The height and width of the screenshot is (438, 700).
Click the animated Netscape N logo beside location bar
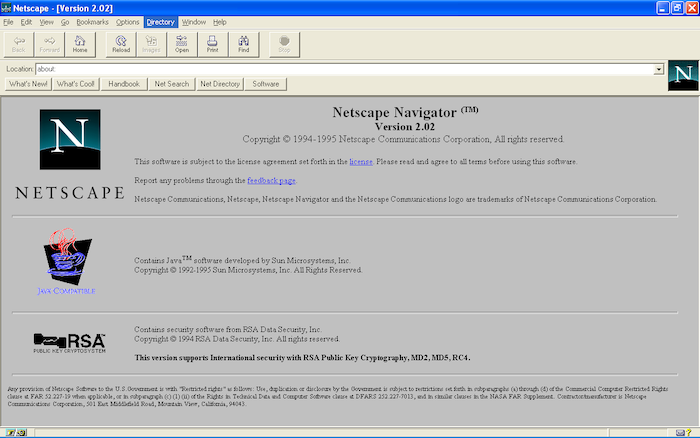tap(683, 75)
